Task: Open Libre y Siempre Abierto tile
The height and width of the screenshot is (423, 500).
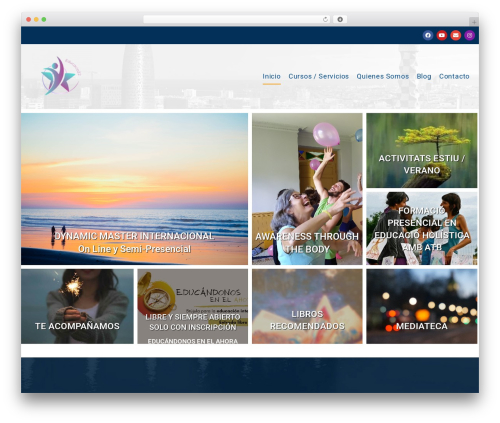Action: [x=193, y=306]
